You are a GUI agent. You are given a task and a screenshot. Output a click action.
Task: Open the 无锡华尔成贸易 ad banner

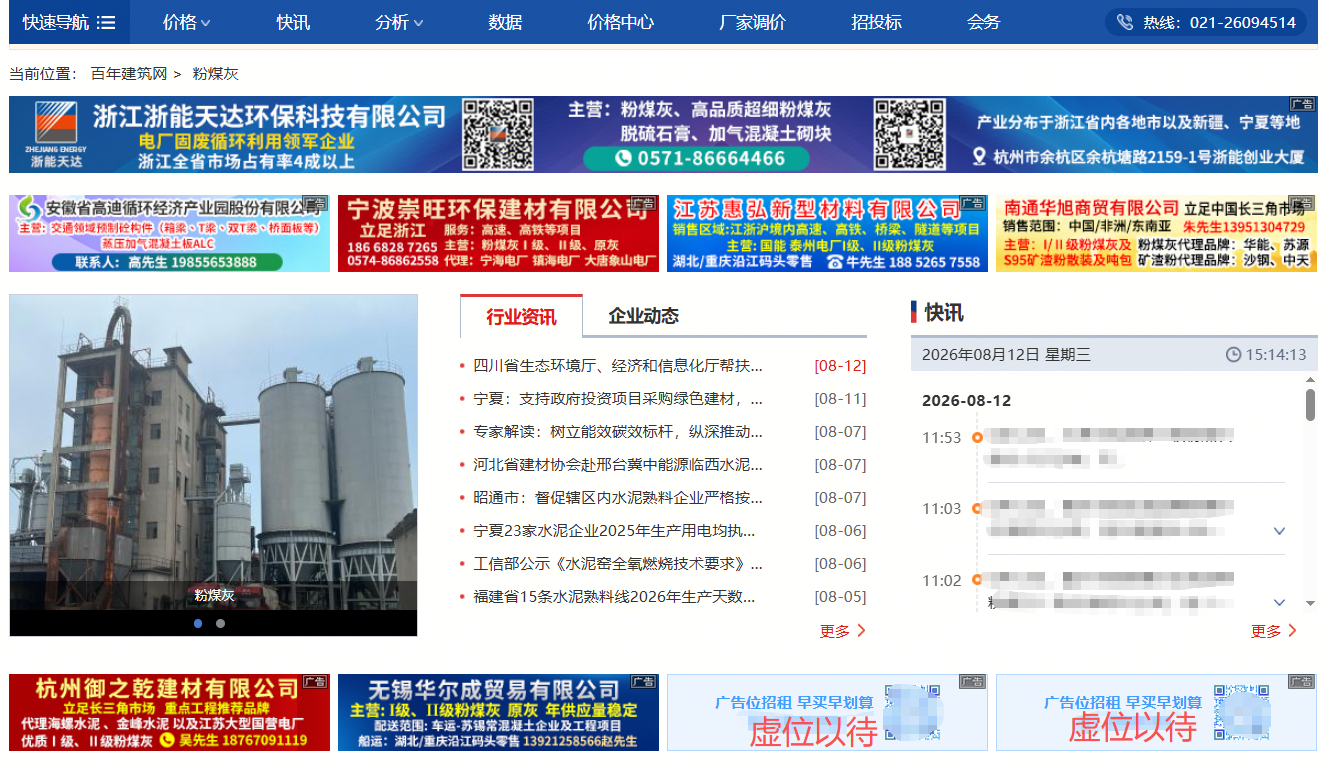(498, 713)
